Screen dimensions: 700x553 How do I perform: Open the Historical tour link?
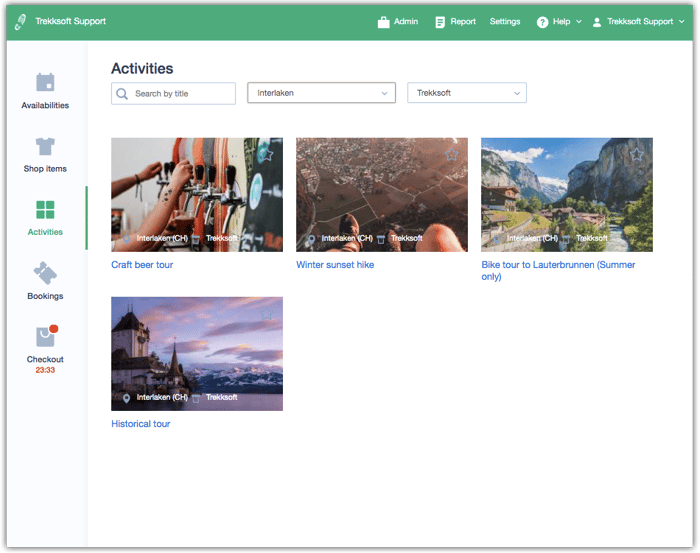[x=141, y=424]
